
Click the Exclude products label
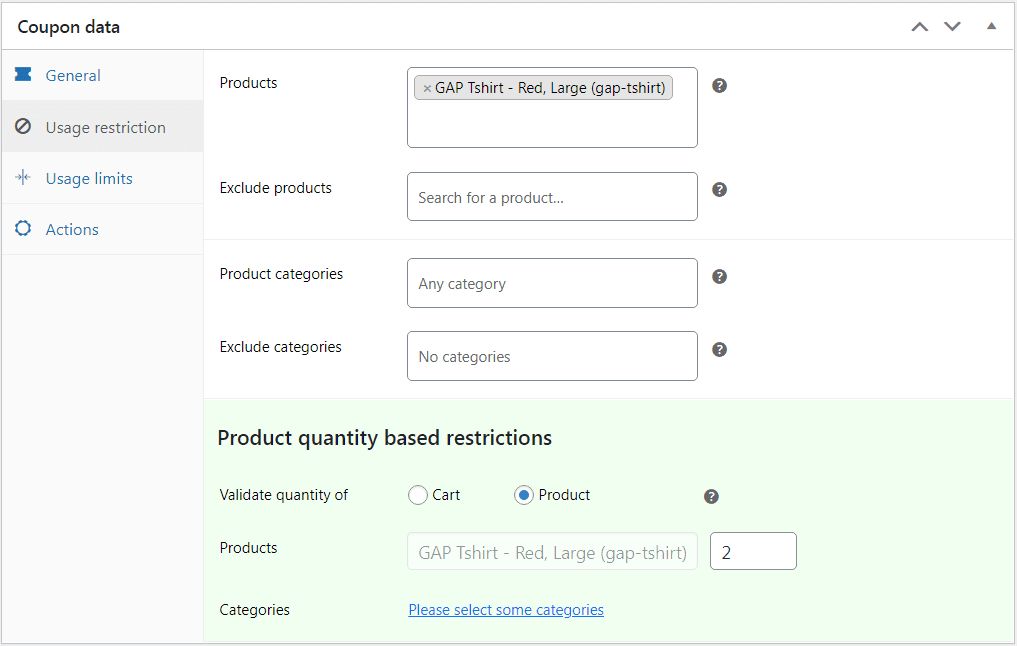[276, 188]
